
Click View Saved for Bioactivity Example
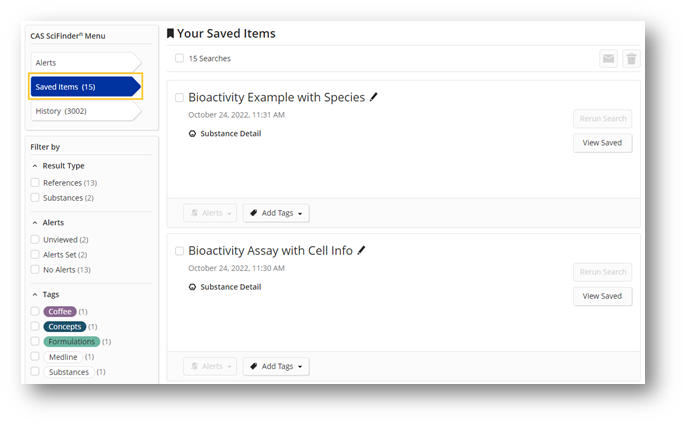tap(602, 143)
